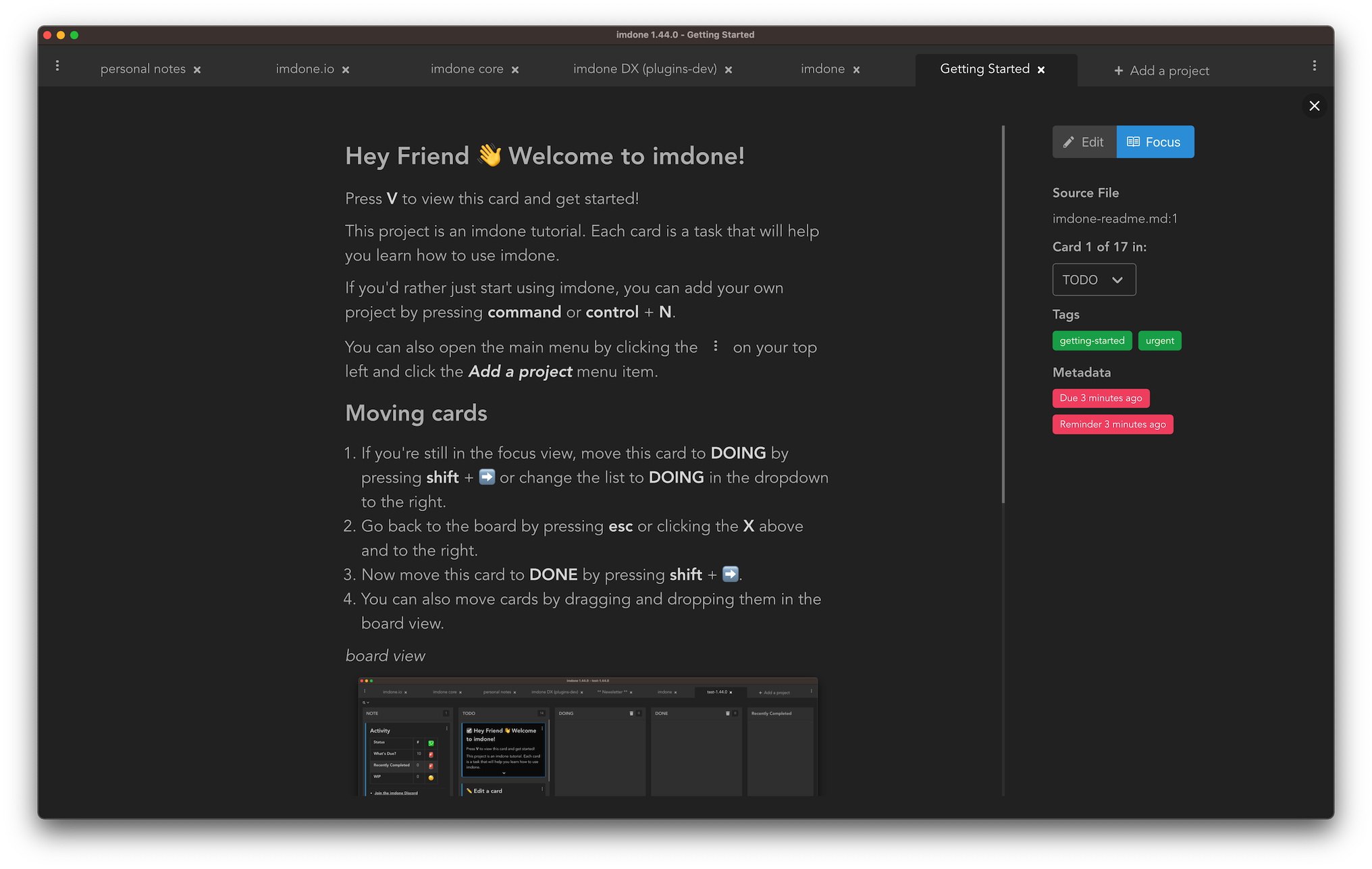Click the bold italic Add a project text
This screenshot has width=1372, height=869.
point(520,371)
